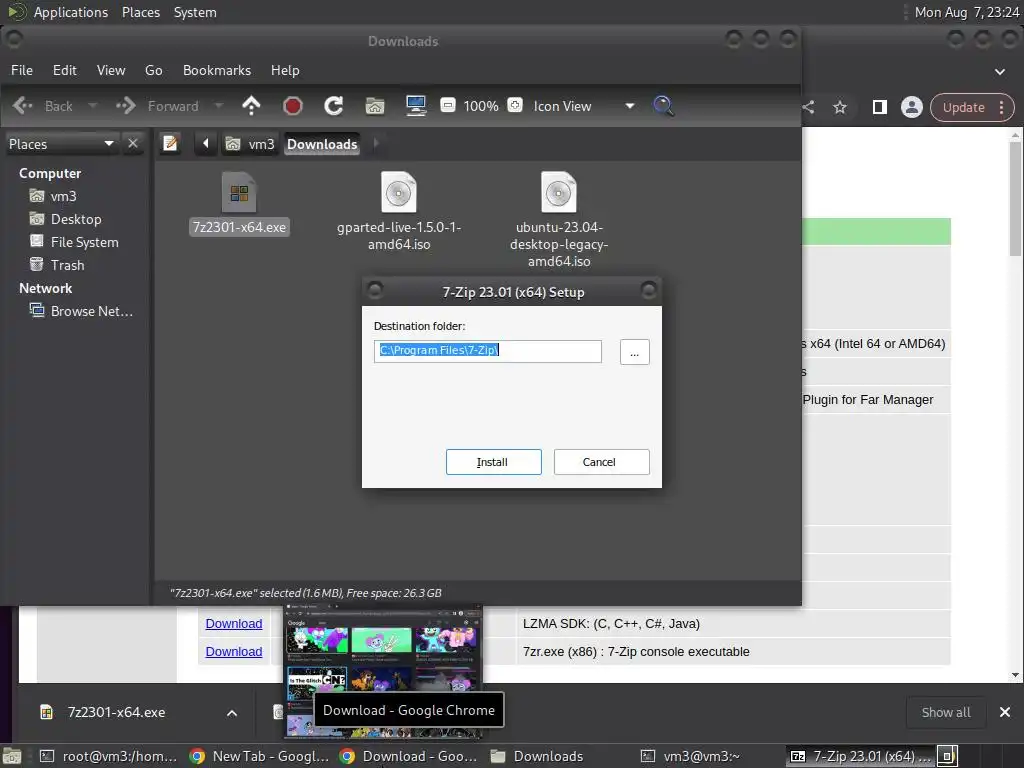The height and width of the screenshot is (768, 1024).
Task: Expand the Forward history dropdown arrow
Action: [219, 106]
